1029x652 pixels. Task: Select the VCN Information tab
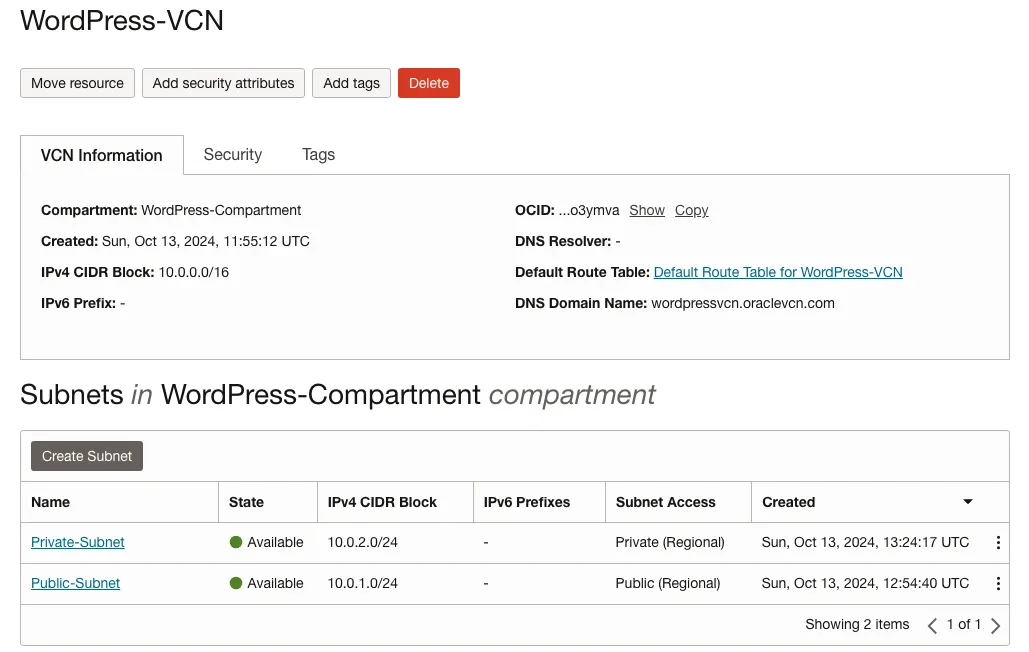101,155
